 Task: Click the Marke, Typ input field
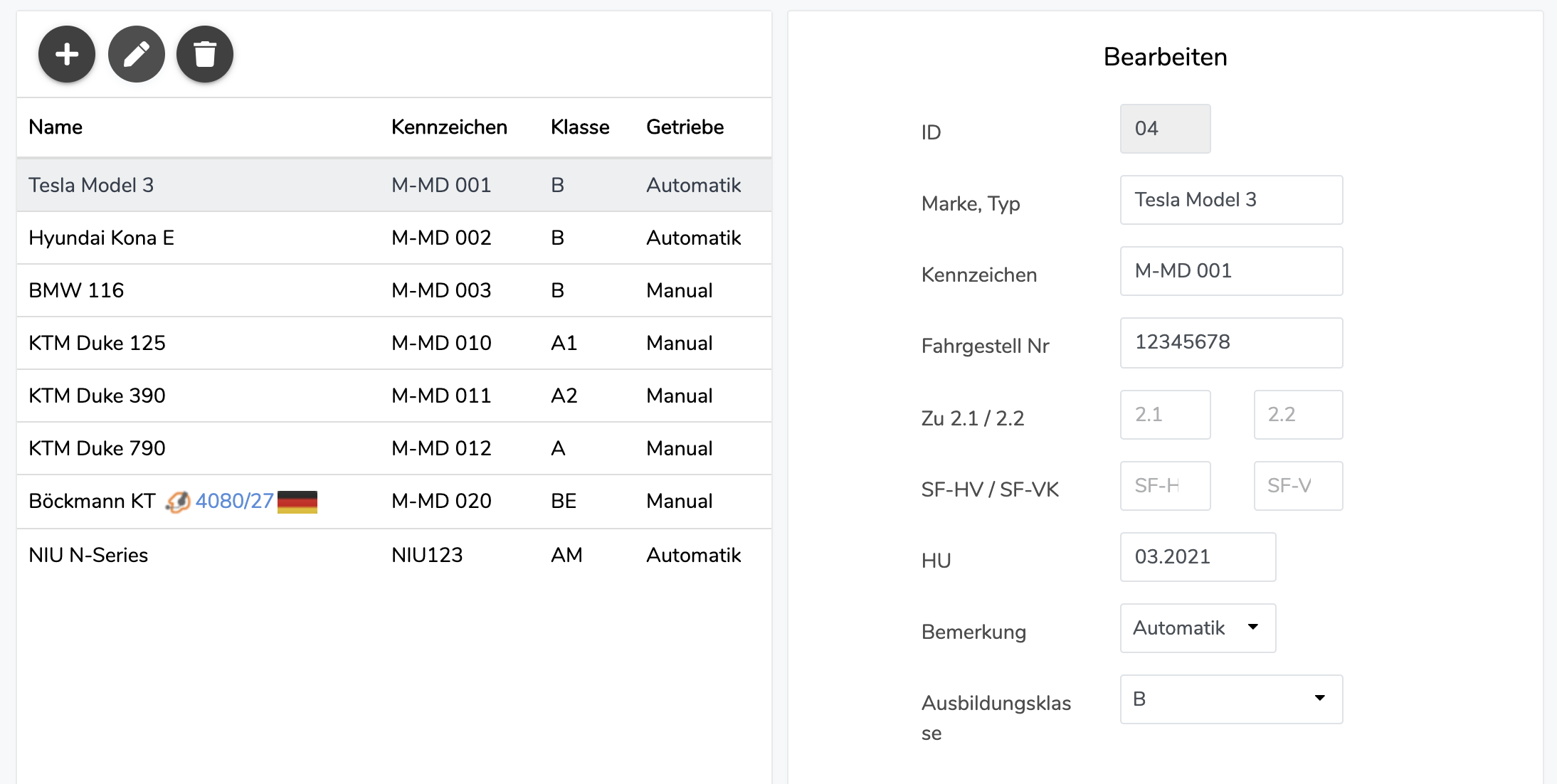(x=1231, y=200)
